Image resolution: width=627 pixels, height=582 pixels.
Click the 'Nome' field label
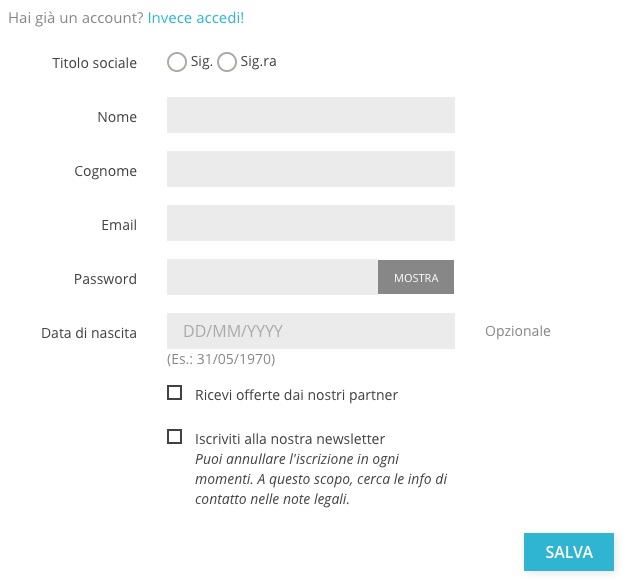[117, 117]
